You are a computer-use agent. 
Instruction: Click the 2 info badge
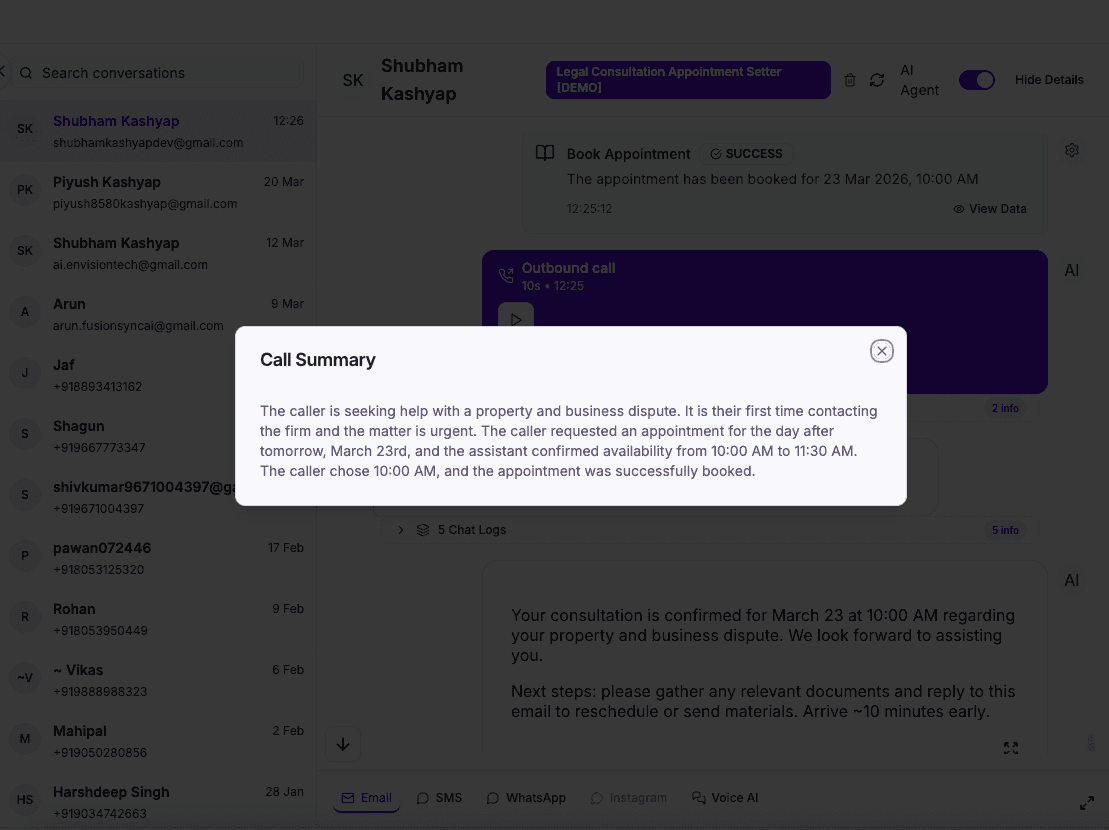pos(1005,408)
